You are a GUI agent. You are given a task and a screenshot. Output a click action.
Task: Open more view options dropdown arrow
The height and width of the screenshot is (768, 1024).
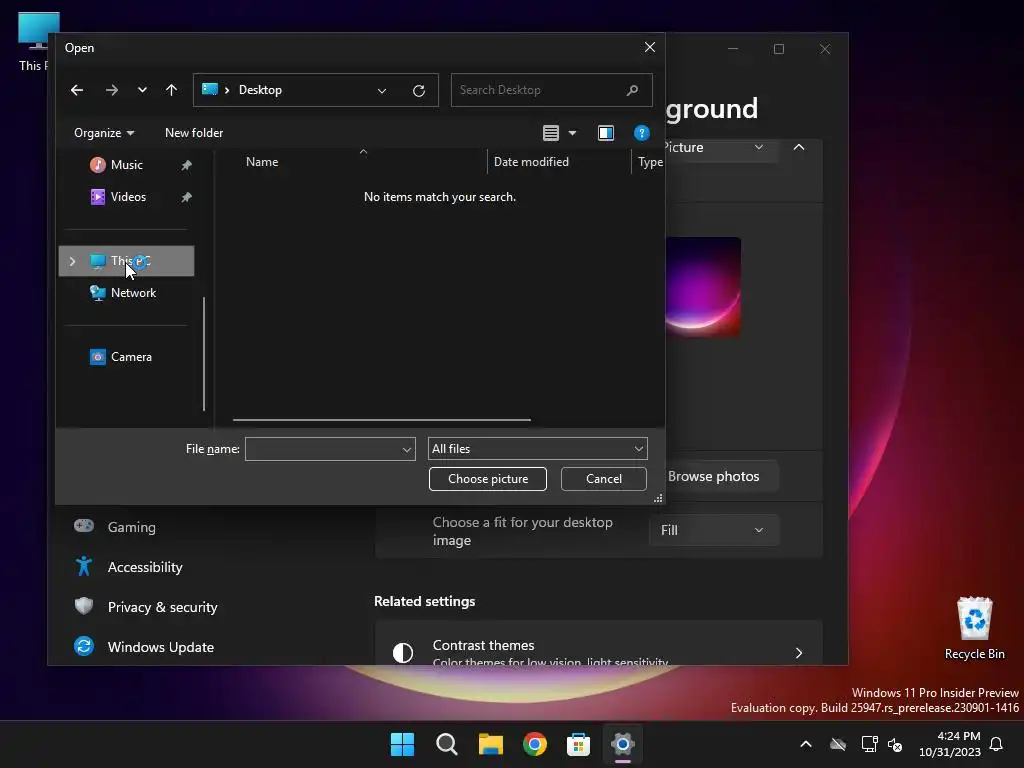(x=572, y=133)
